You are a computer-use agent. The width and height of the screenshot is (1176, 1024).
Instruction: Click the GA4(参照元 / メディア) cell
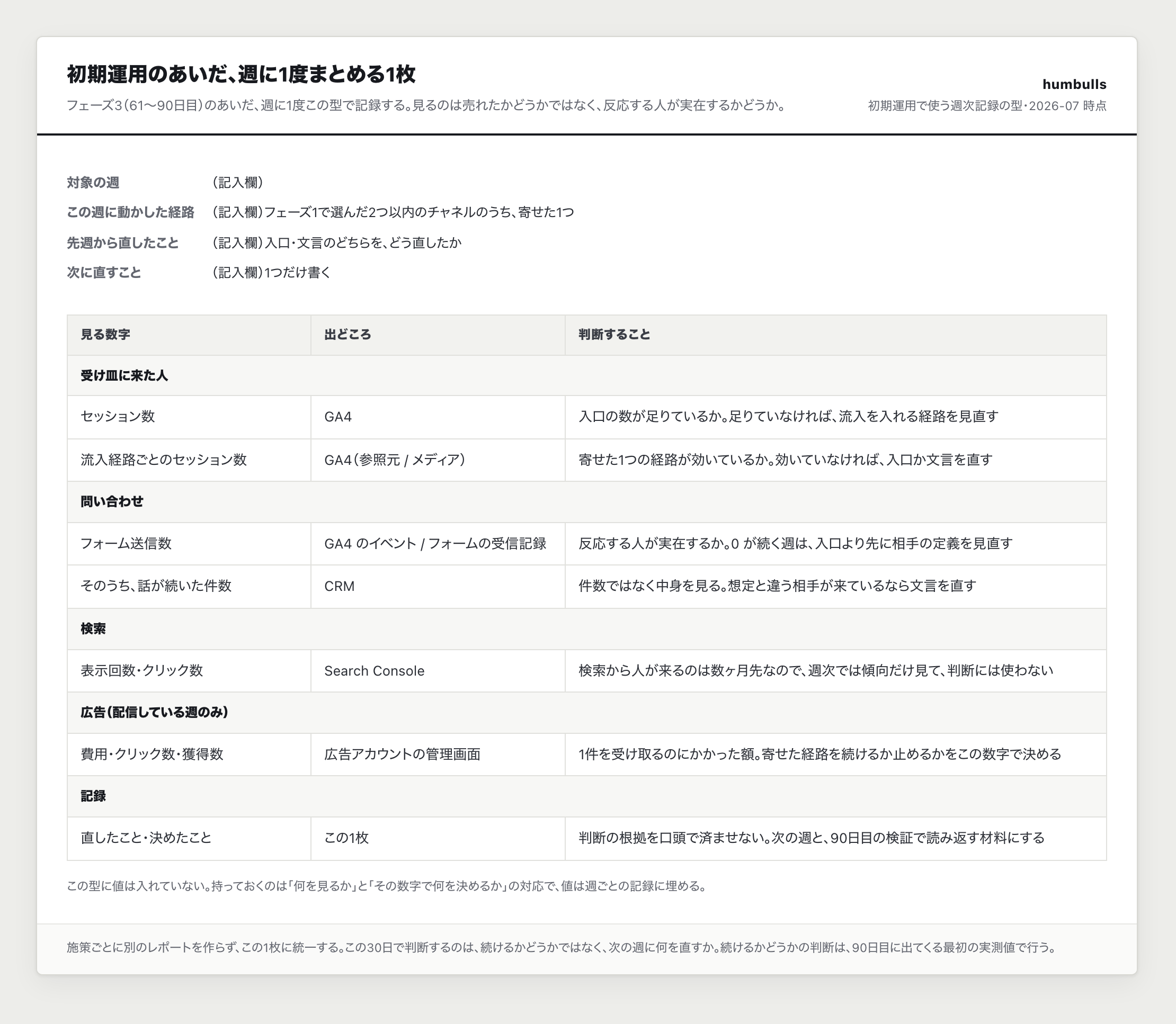click(438, 460)
